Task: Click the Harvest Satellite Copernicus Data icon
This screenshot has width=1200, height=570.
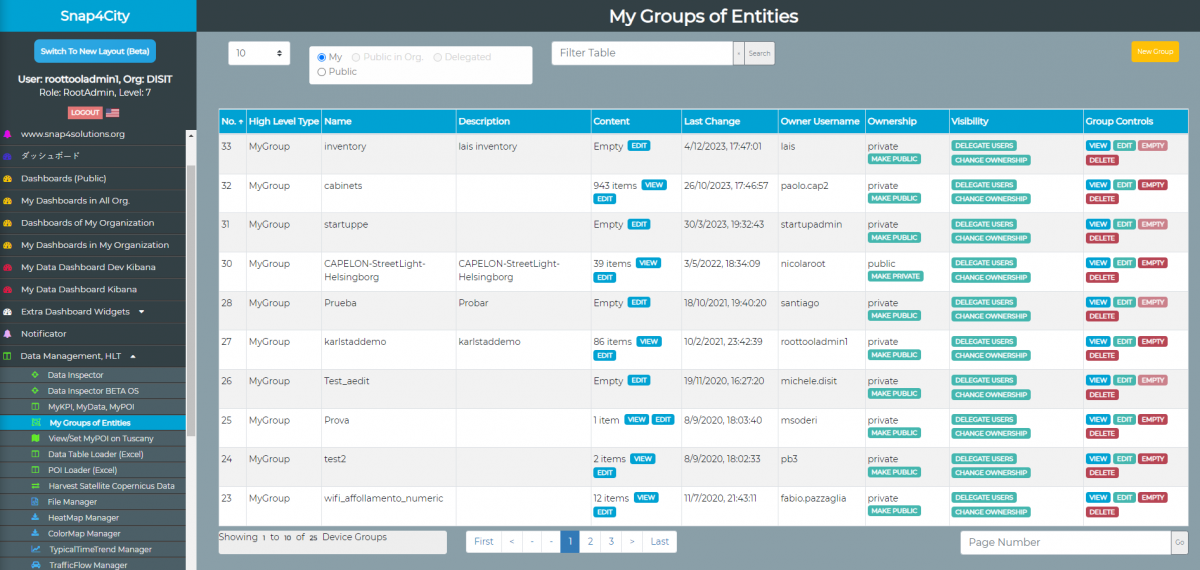Action: pyautogui.click(x=35, y=485)
